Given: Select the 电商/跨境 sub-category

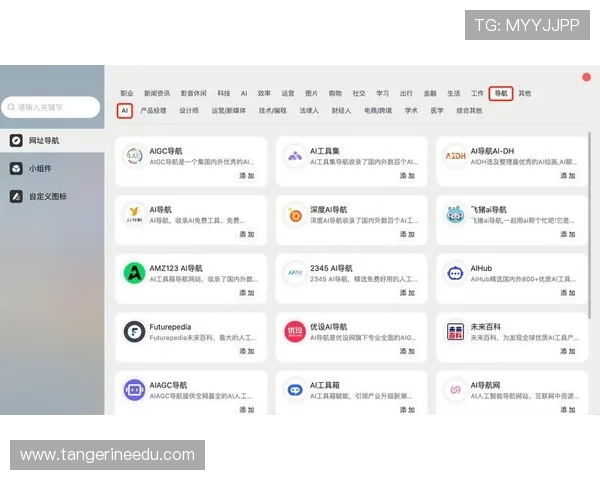Looking at the screenshot, I should point(378,111).
